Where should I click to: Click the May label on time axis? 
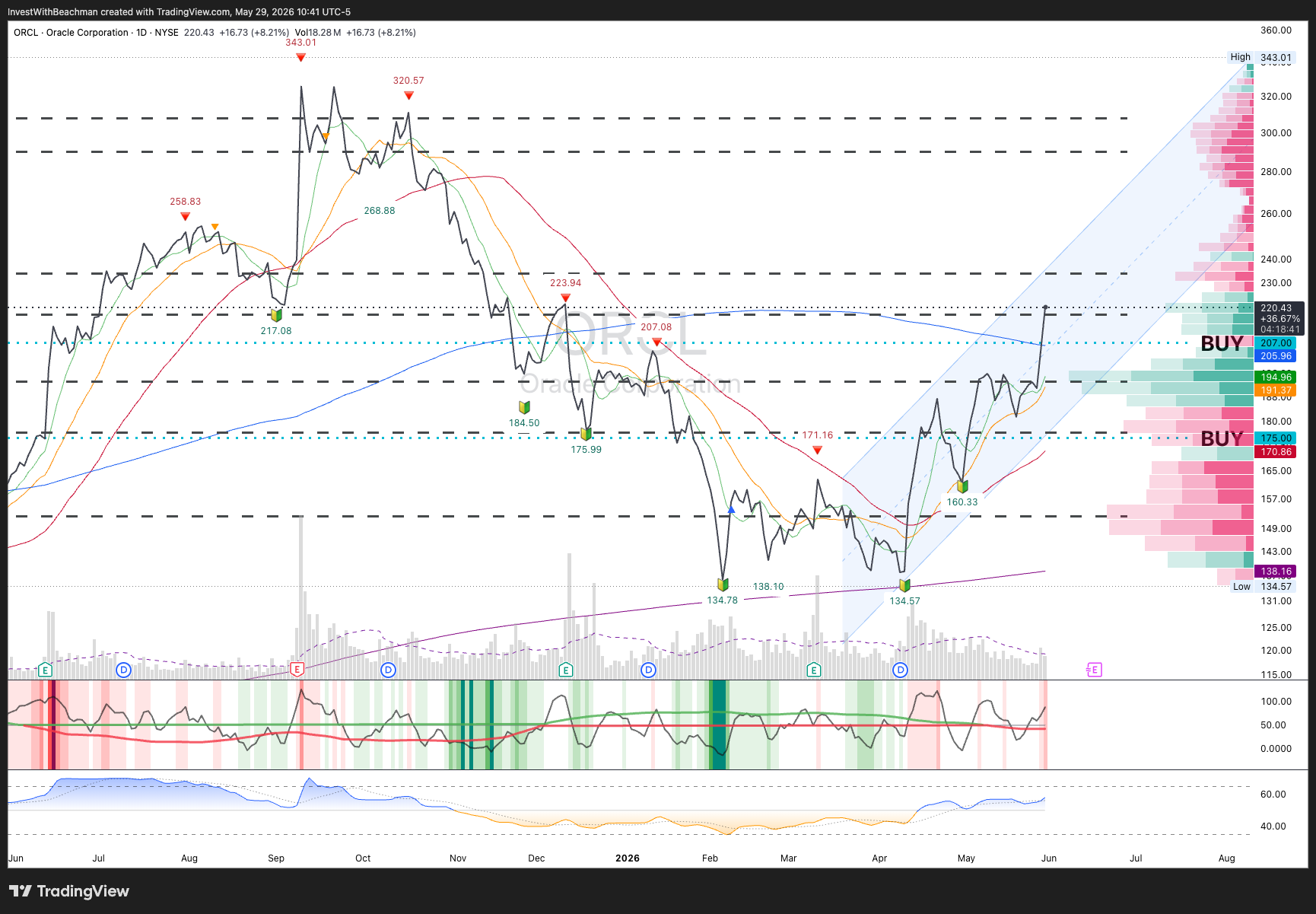pyautogui.click(x=966, y=858)
